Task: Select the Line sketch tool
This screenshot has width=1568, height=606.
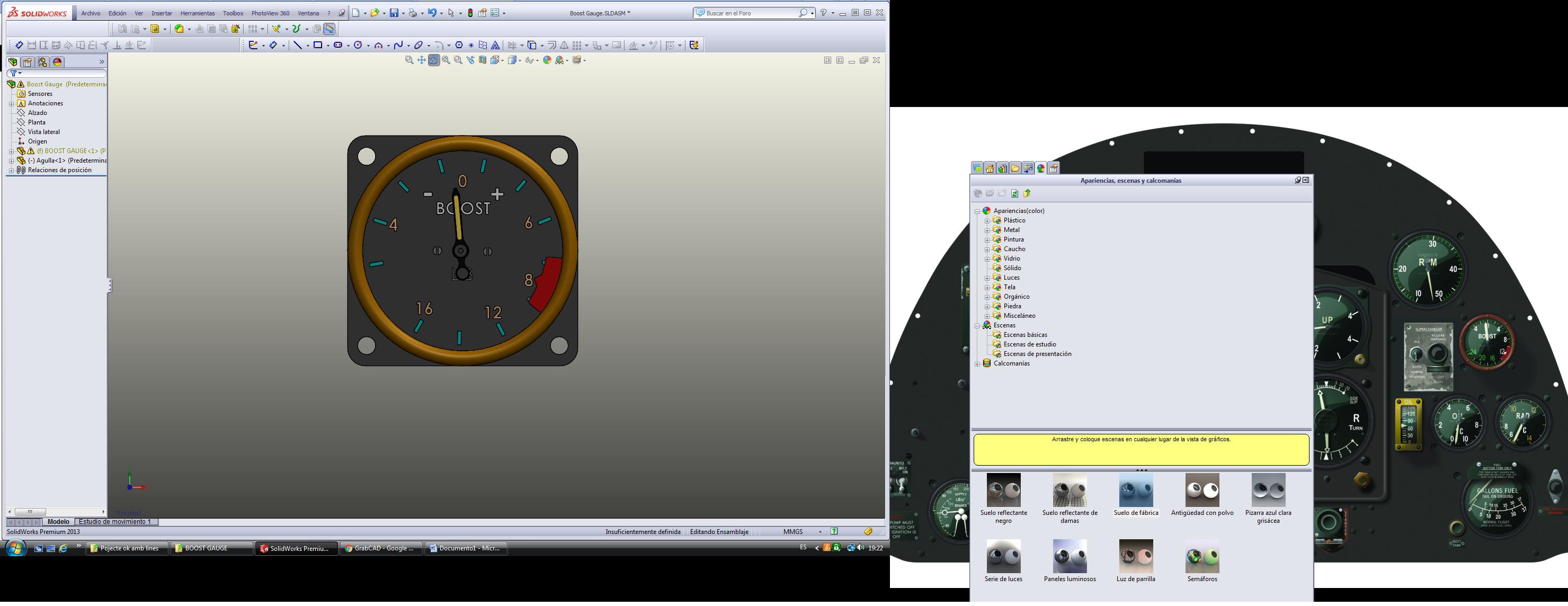Action: click(297, 45)
